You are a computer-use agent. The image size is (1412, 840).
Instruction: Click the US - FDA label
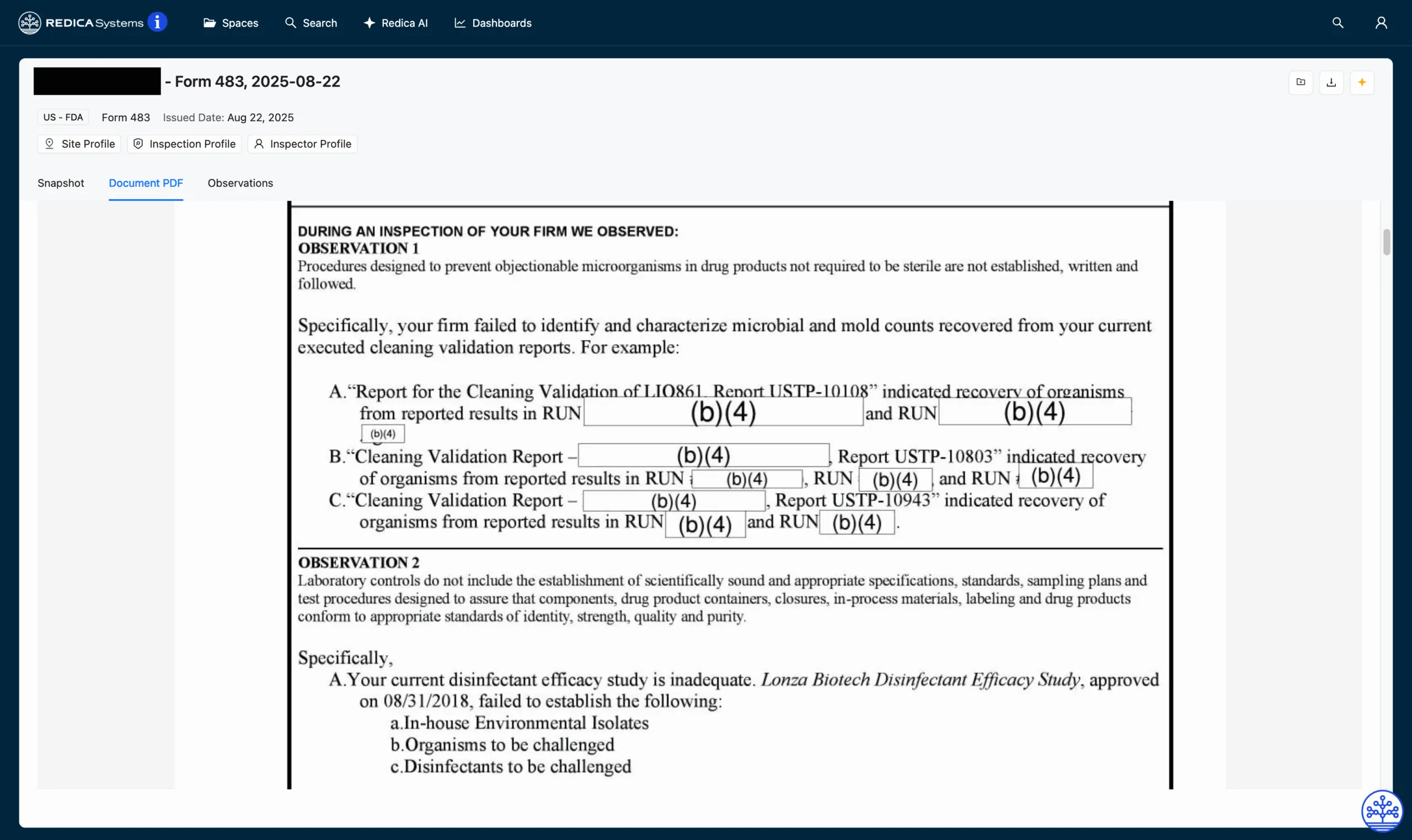click(62, 116)
